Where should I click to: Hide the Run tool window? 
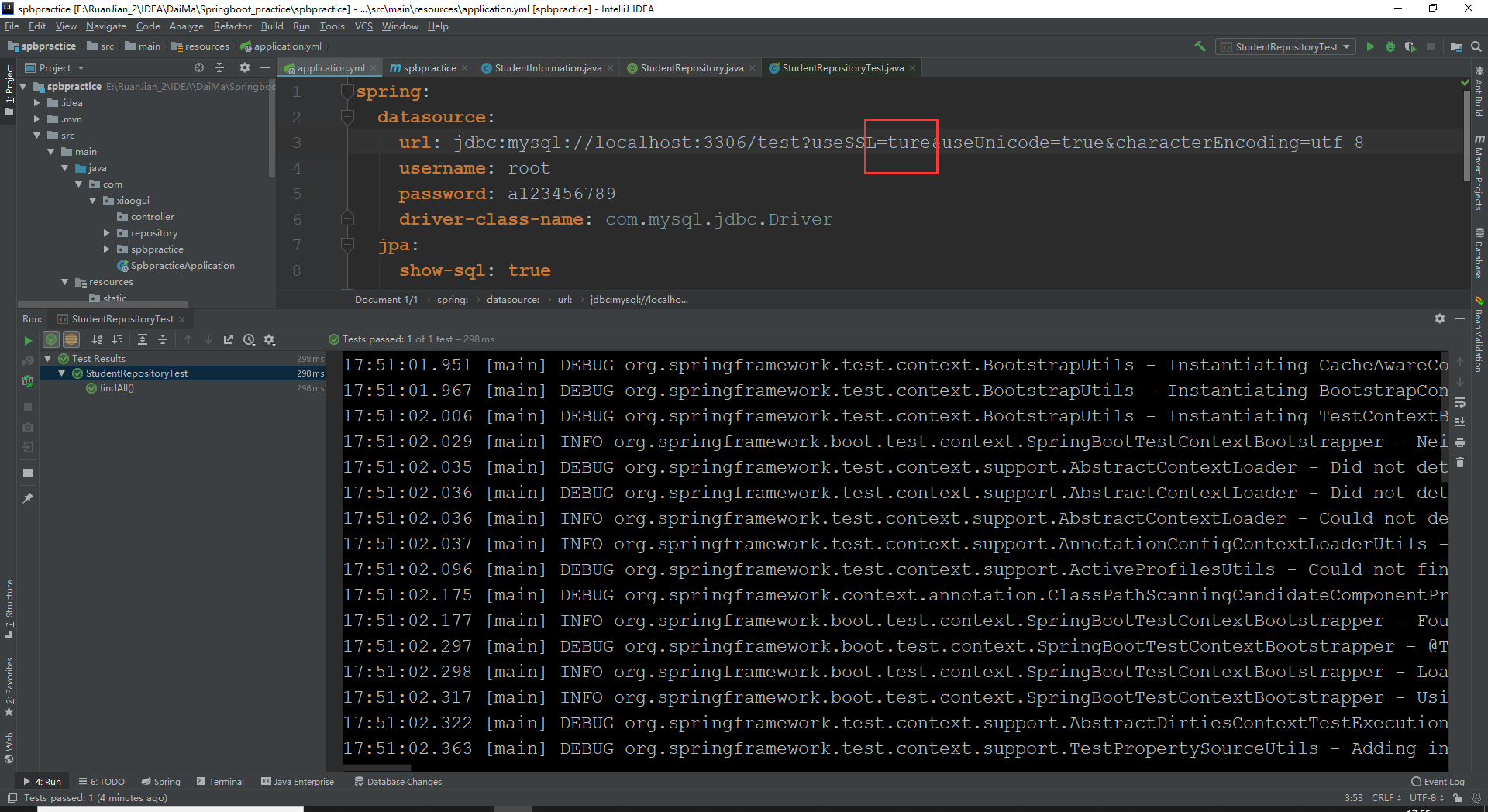coord(1460,318)
